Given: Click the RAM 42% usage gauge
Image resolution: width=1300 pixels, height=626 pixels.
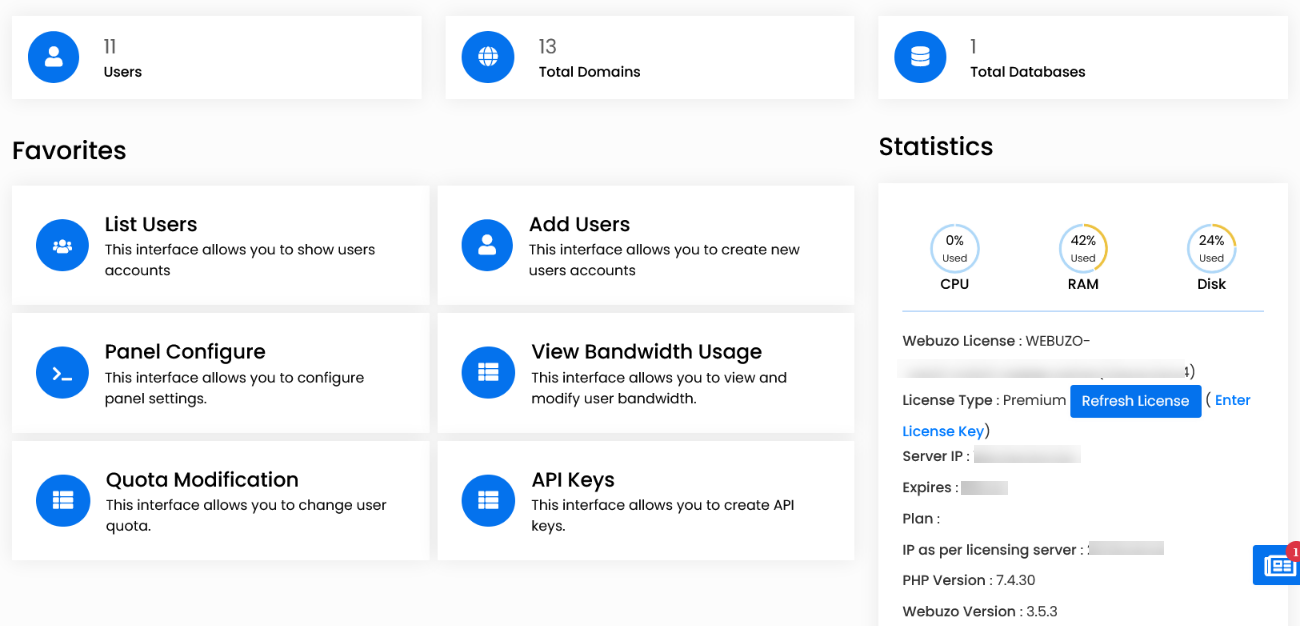Looking at the screenshot, I should 1083,248.
